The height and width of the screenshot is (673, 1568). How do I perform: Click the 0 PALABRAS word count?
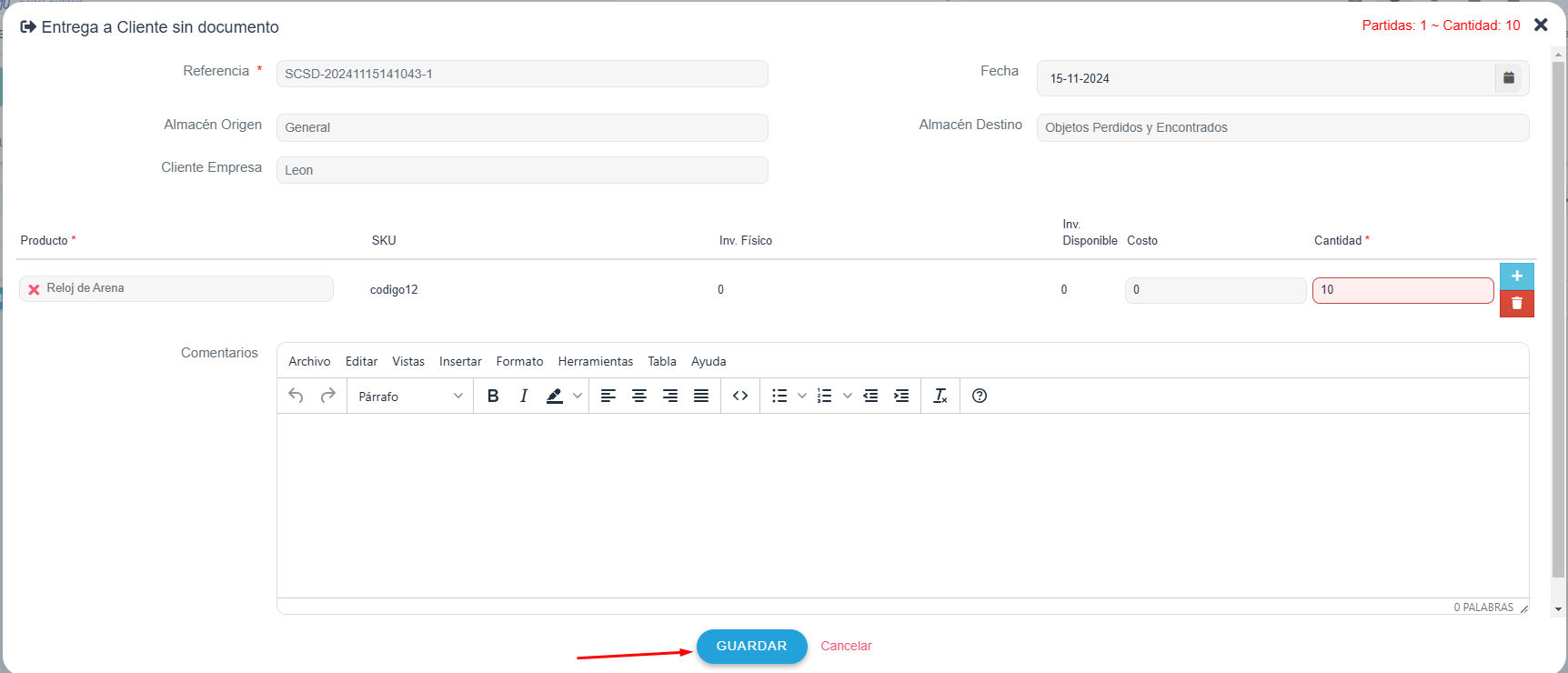pos(1483,608)
